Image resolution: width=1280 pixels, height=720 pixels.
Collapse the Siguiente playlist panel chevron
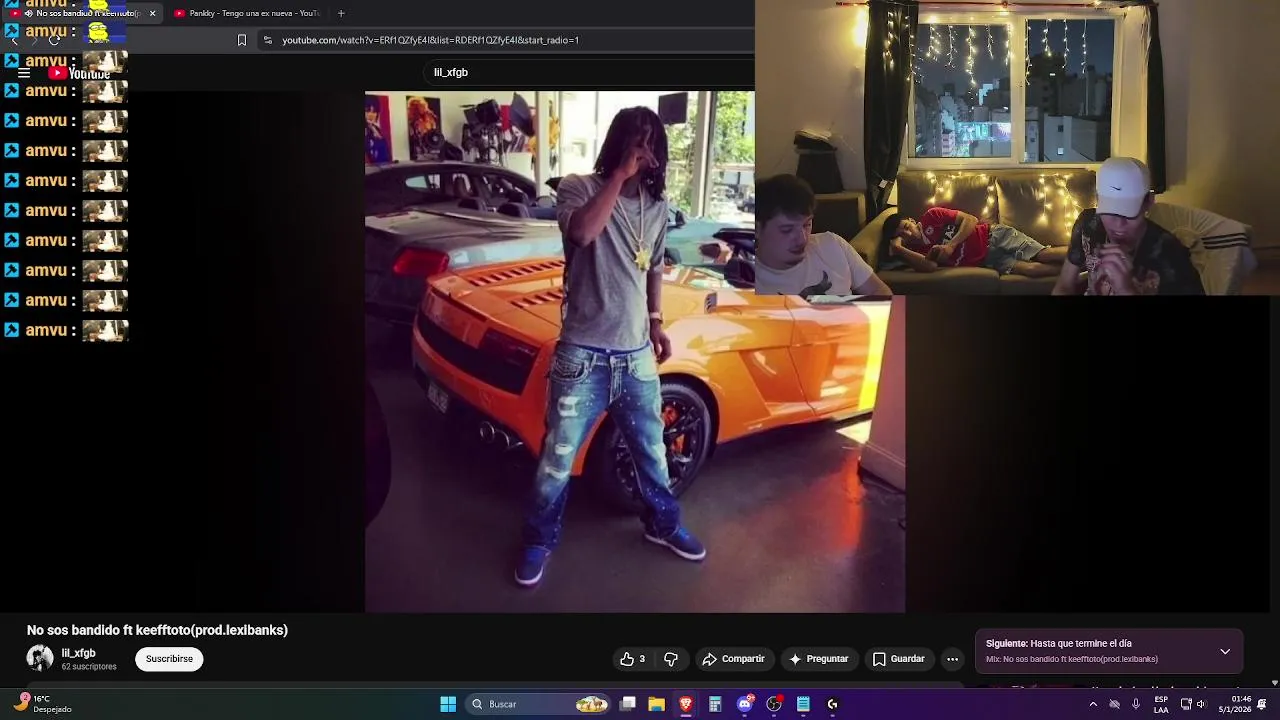tap(1225, 651)
